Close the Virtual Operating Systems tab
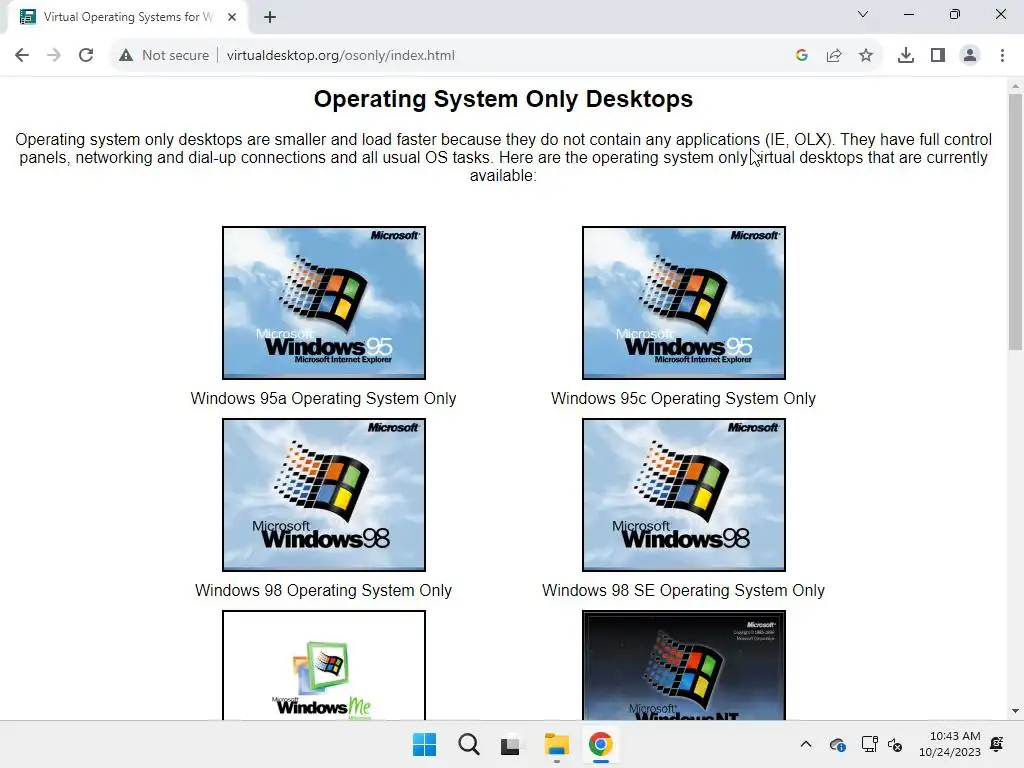Image resolution: width=1024 pixels, height=768 pixels. (232, 17)
